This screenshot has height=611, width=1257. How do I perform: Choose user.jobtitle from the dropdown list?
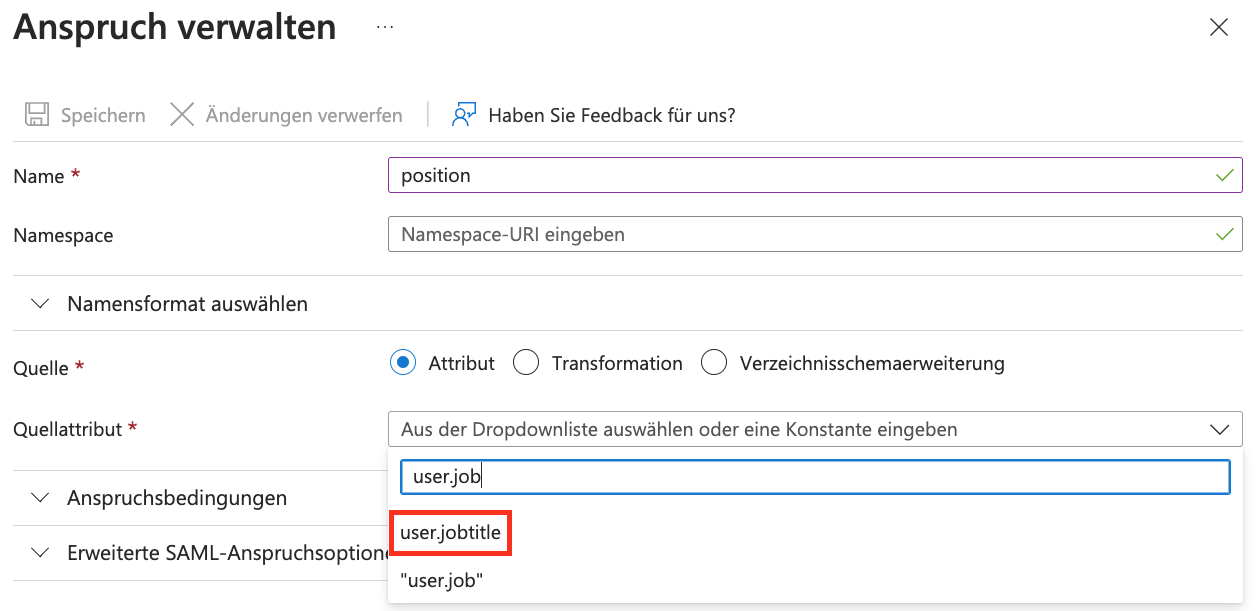pyautogui.click(x=450, y=533)
